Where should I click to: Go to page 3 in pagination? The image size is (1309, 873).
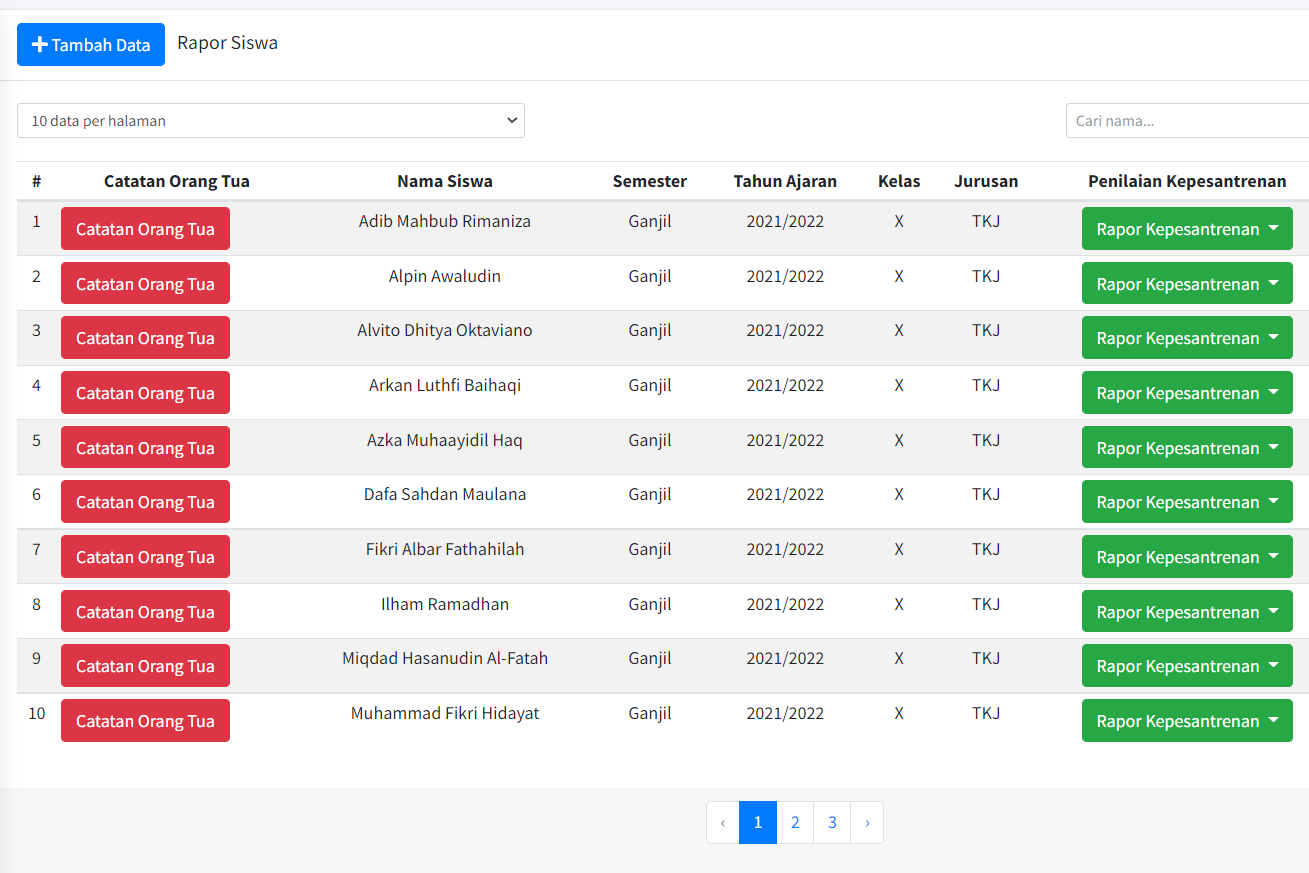click(x=831, y=822)
